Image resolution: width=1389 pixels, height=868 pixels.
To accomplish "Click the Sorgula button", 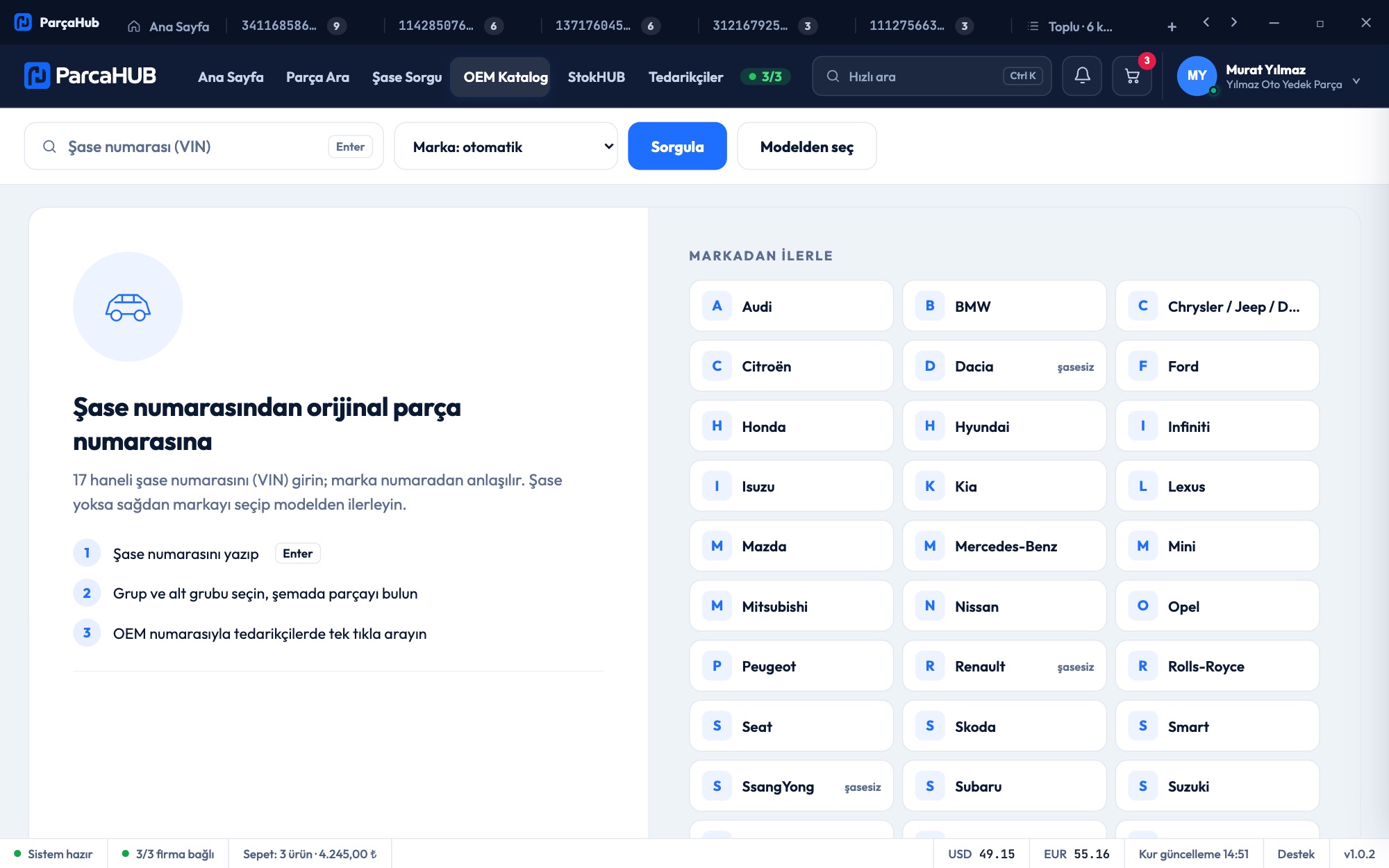I will pyautogui.click(x=677, y=147).
